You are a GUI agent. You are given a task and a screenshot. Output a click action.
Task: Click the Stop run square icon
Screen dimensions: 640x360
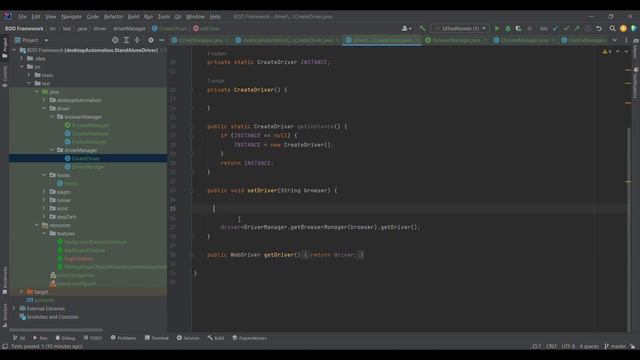[x=529, y=29]
